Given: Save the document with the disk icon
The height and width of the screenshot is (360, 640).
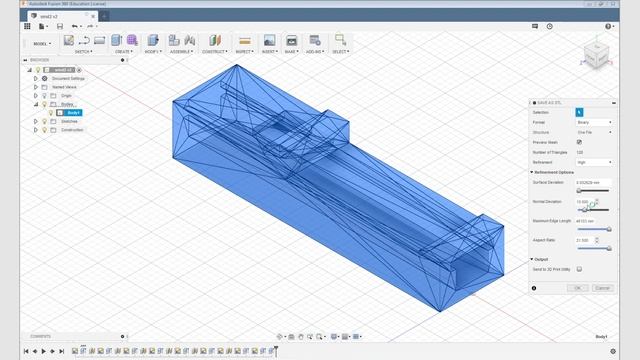Looking at the screenshot, I should 60,26.
